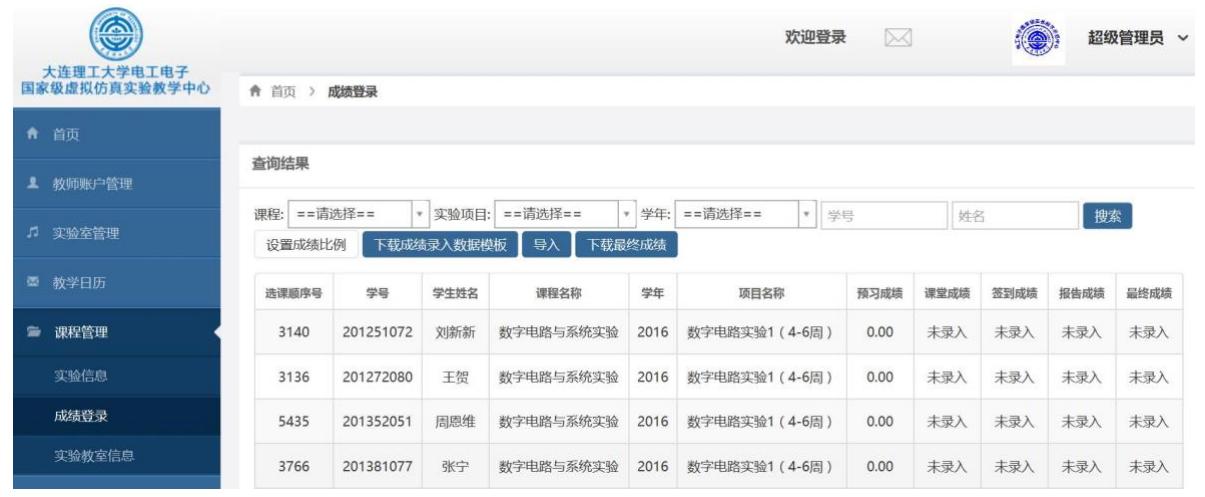Screen dimensions: 1205x497
Task: Open 教学日历 in the sidebar
Action: [x=79, y=282]
